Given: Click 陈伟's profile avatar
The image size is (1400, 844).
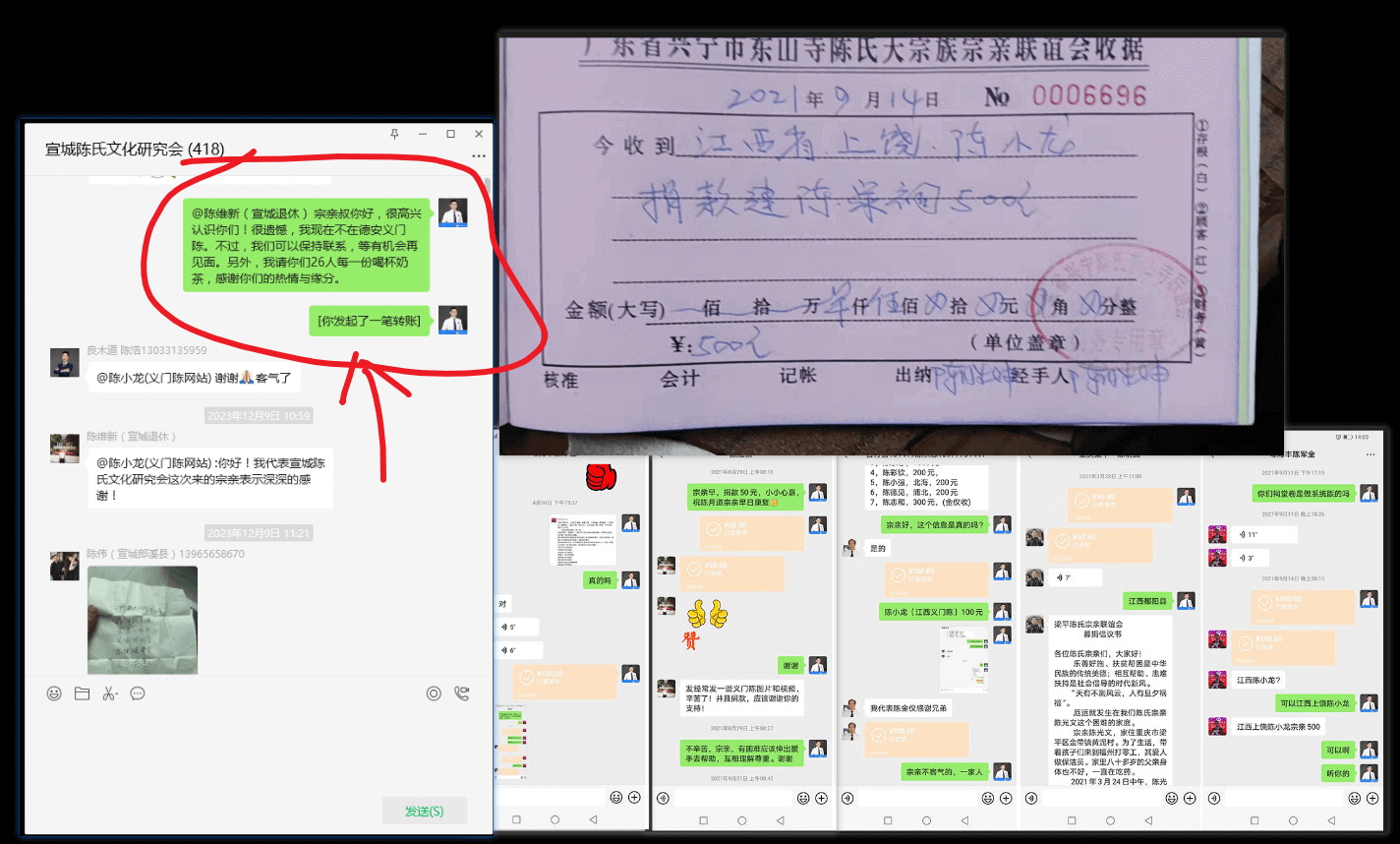Looking at the screenshot, I should point(65,566).
